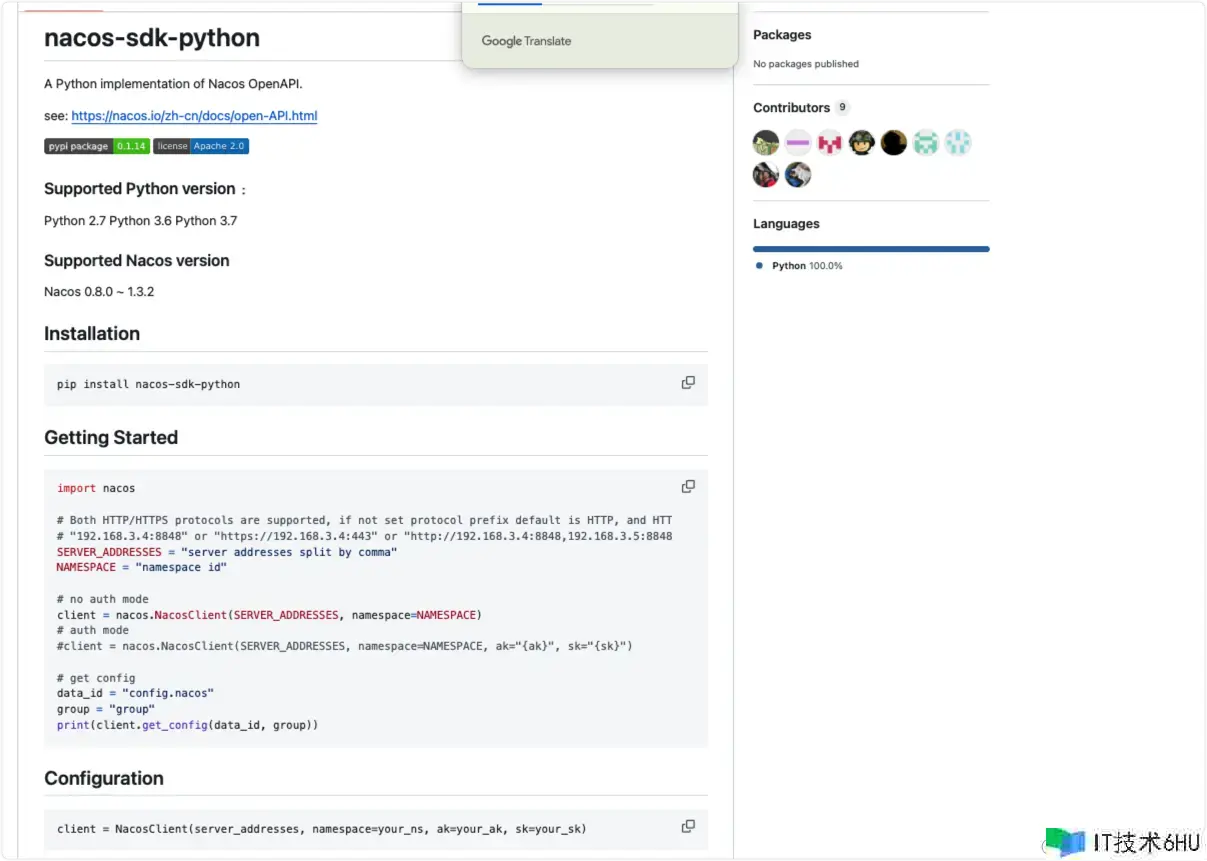Screen dimensions: 1207x861
Task: Open the nacos.io open-API docs link
Action: point(194,116)
